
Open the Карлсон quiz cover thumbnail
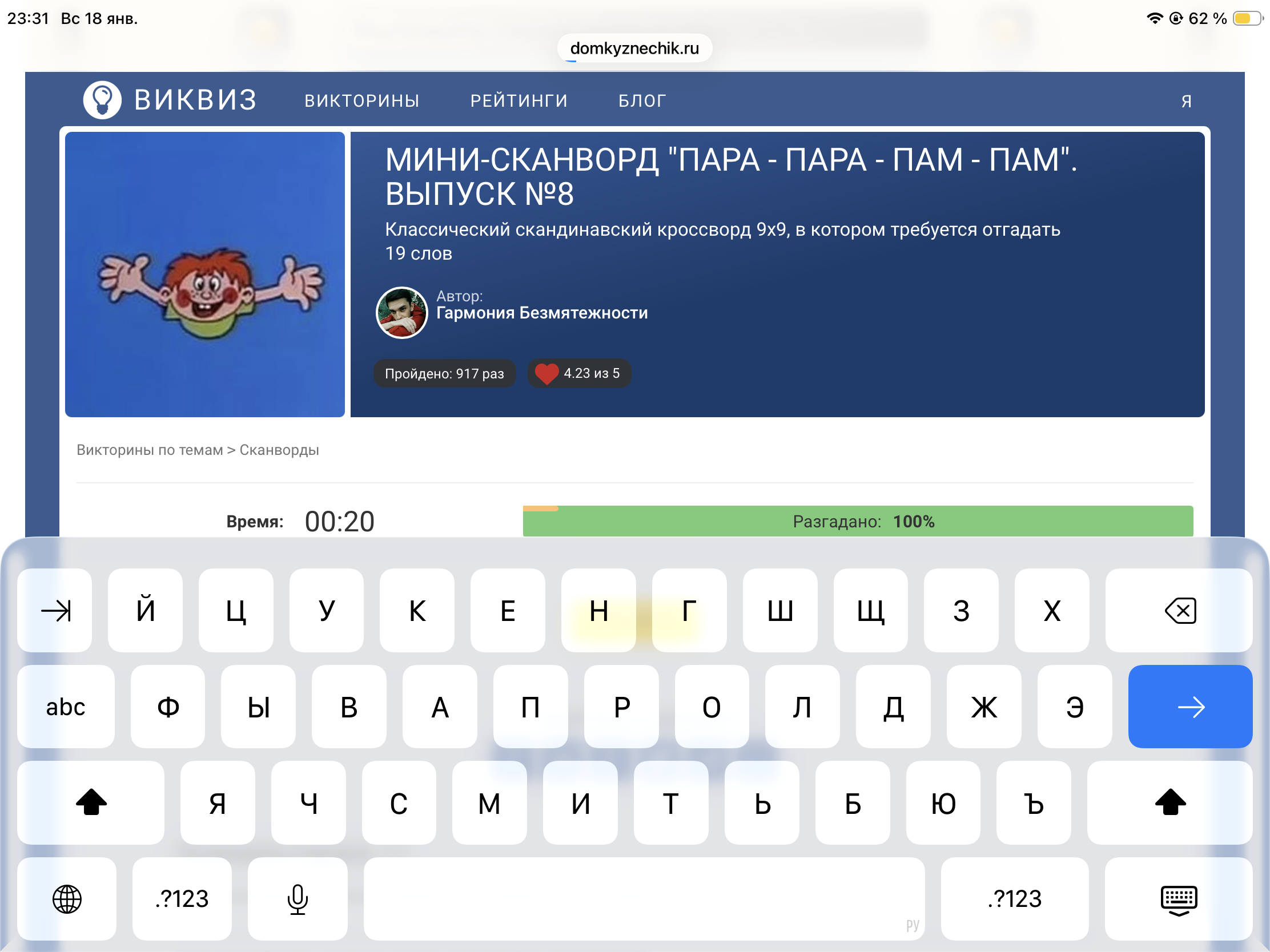point(205,275)
